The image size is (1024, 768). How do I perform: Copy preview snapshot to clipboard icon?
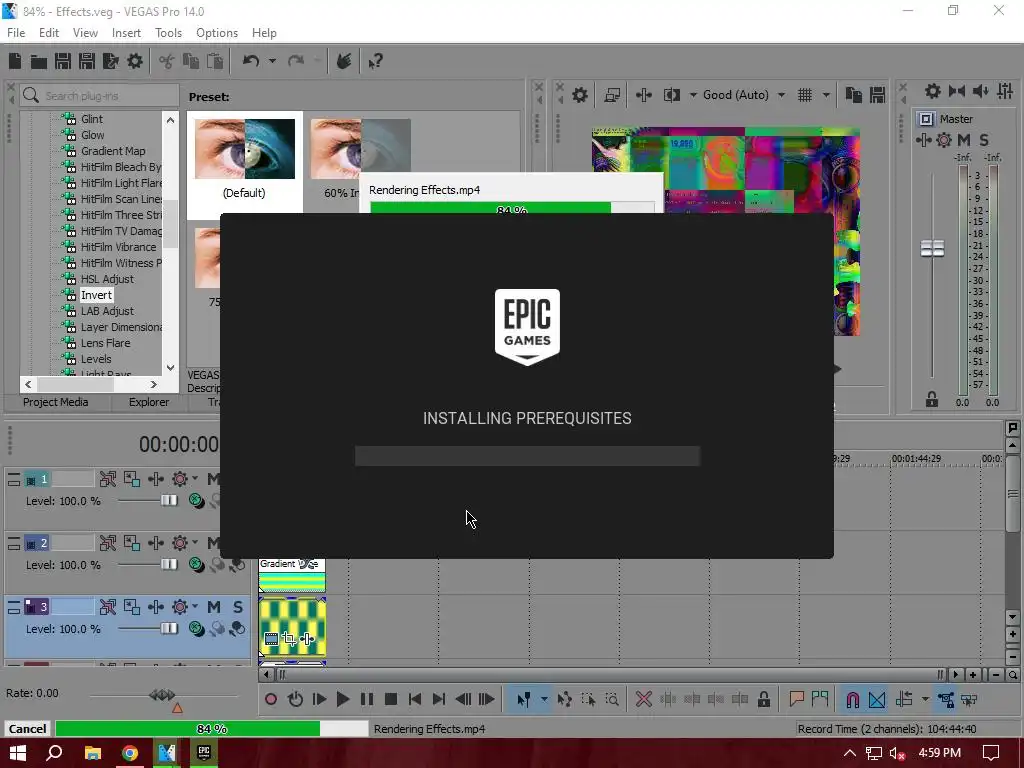[x=854, y=95]
